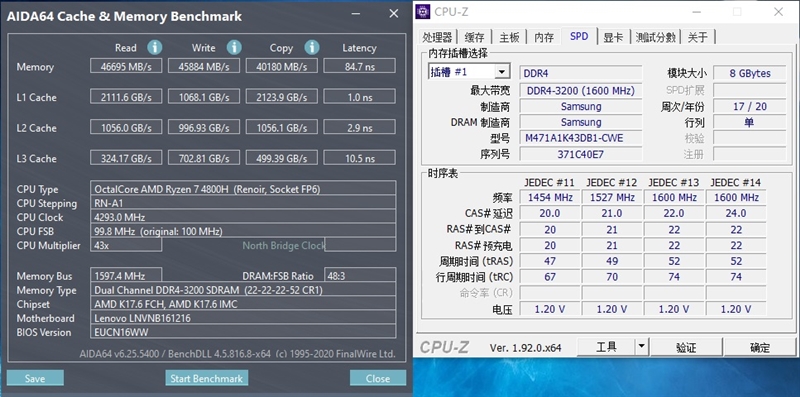800x397 pixels.
Task: Click the 确定 button in CPU-Z
Action: tap(760, 347)
